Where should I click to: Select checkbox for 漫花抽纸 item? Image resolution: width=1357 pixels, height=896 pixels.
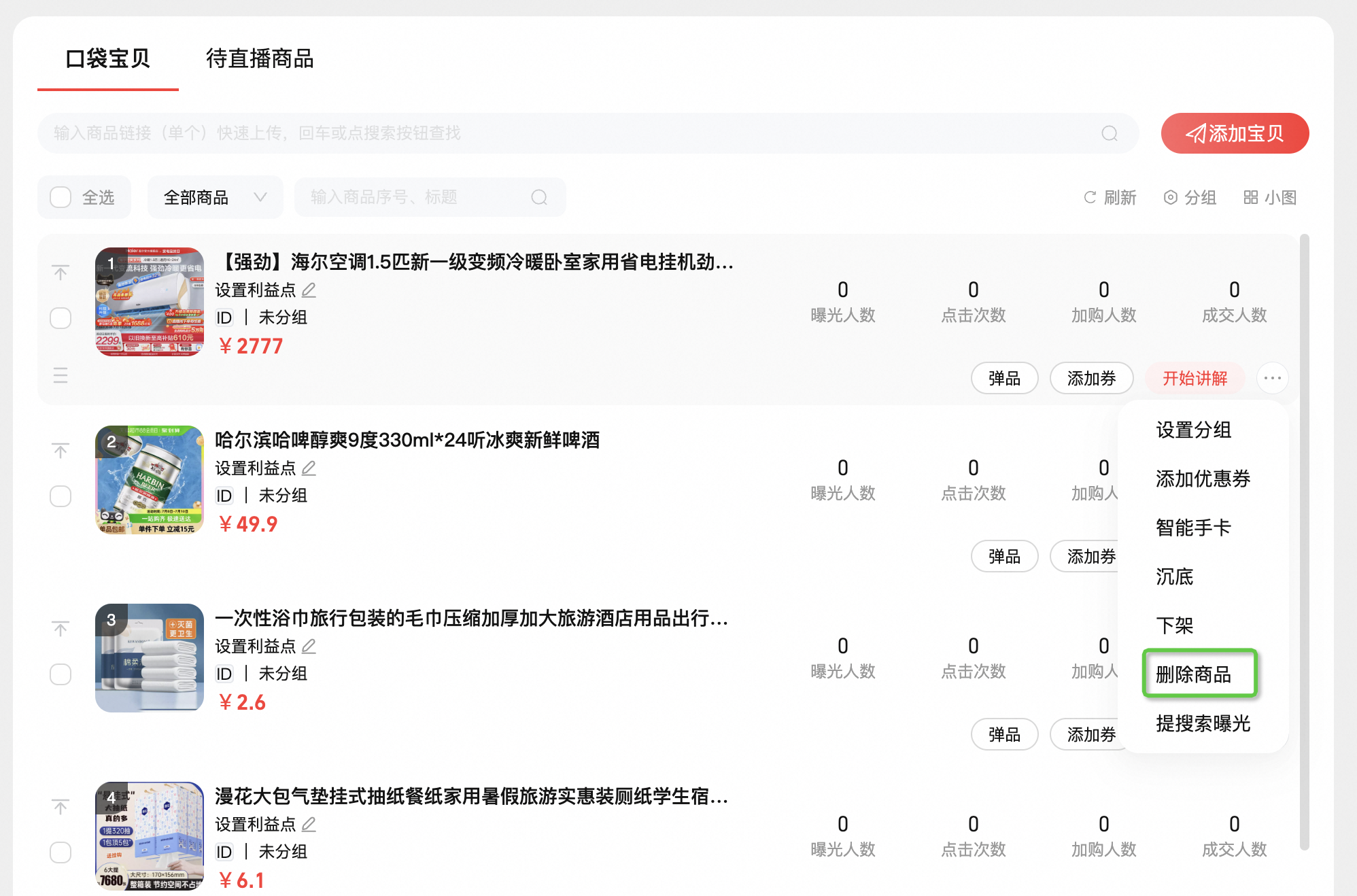tap(61, 852)
